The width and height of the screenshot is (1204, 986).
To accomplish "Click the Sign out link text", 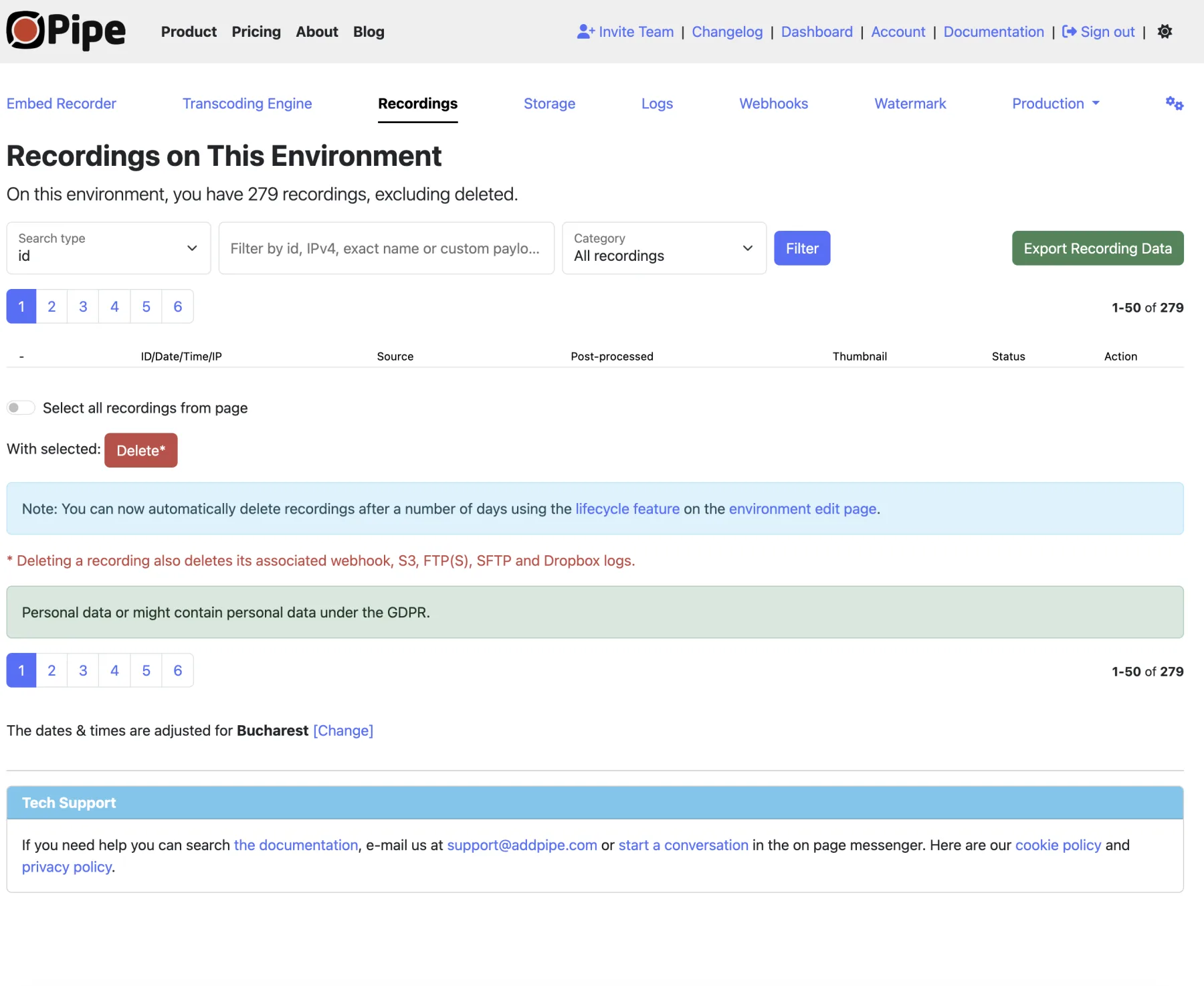I will 1108,31.
